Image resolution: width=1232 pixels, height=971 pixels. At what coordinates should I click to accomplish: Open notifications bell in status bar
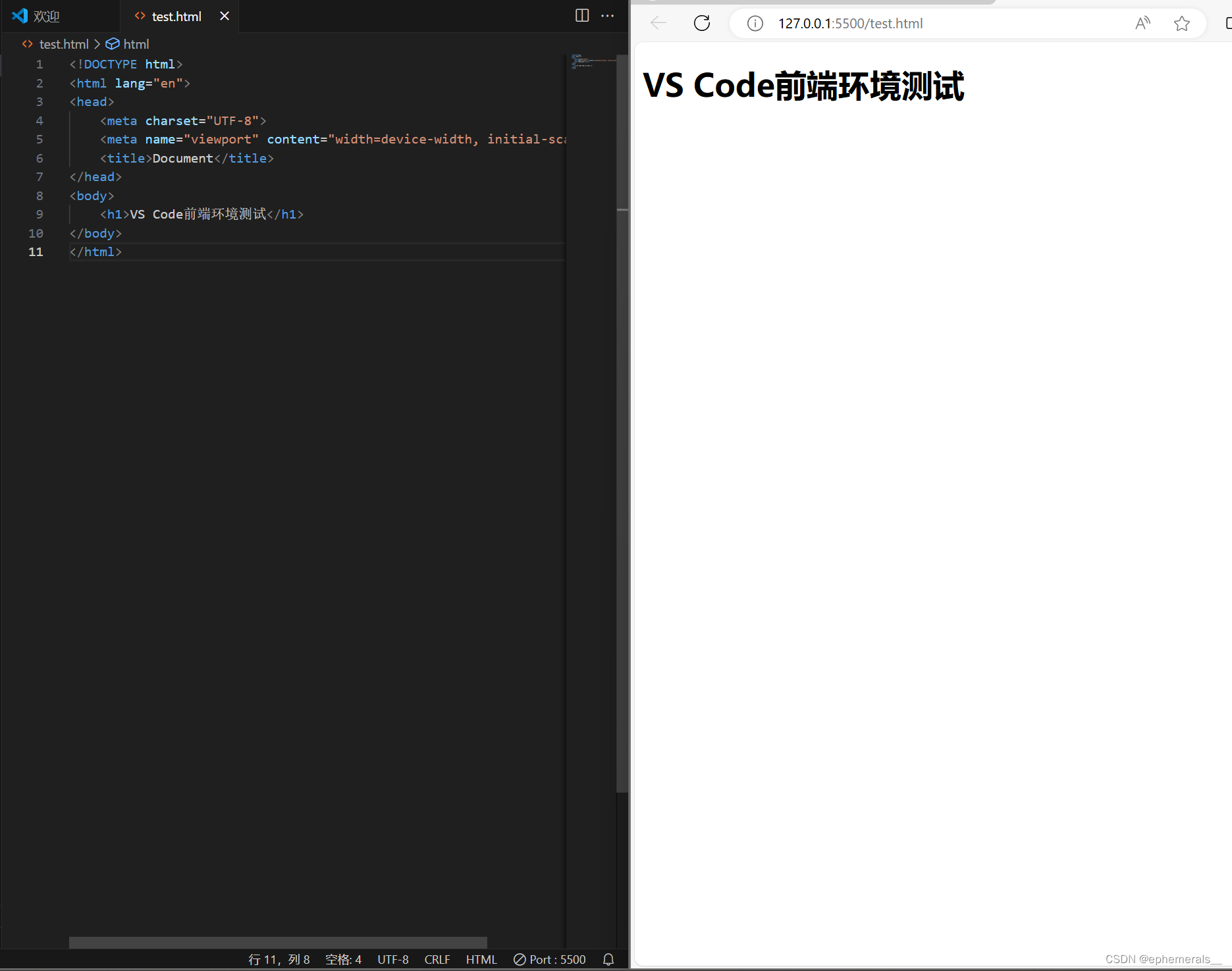(608, 960)
